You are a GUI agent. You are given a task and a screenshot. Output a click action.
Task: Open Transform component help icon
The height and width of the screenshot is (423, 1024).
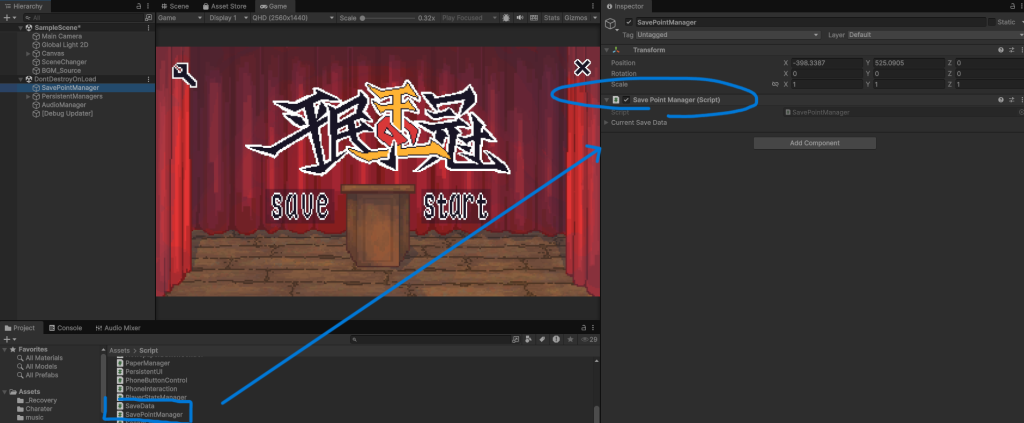(1000, 50)
